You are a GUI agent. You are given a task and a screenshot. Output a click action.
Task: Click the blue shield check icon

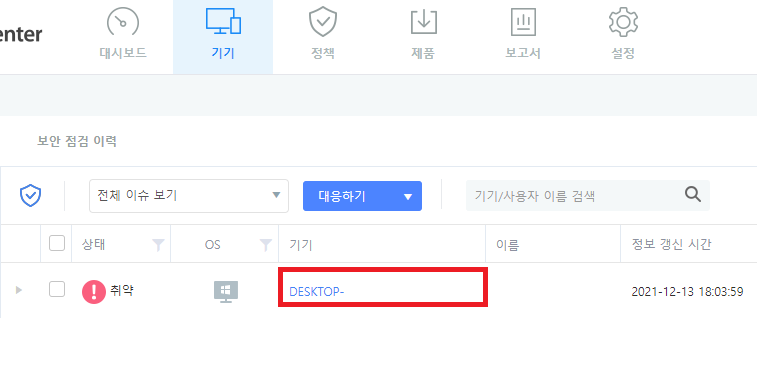pos(30,196)
